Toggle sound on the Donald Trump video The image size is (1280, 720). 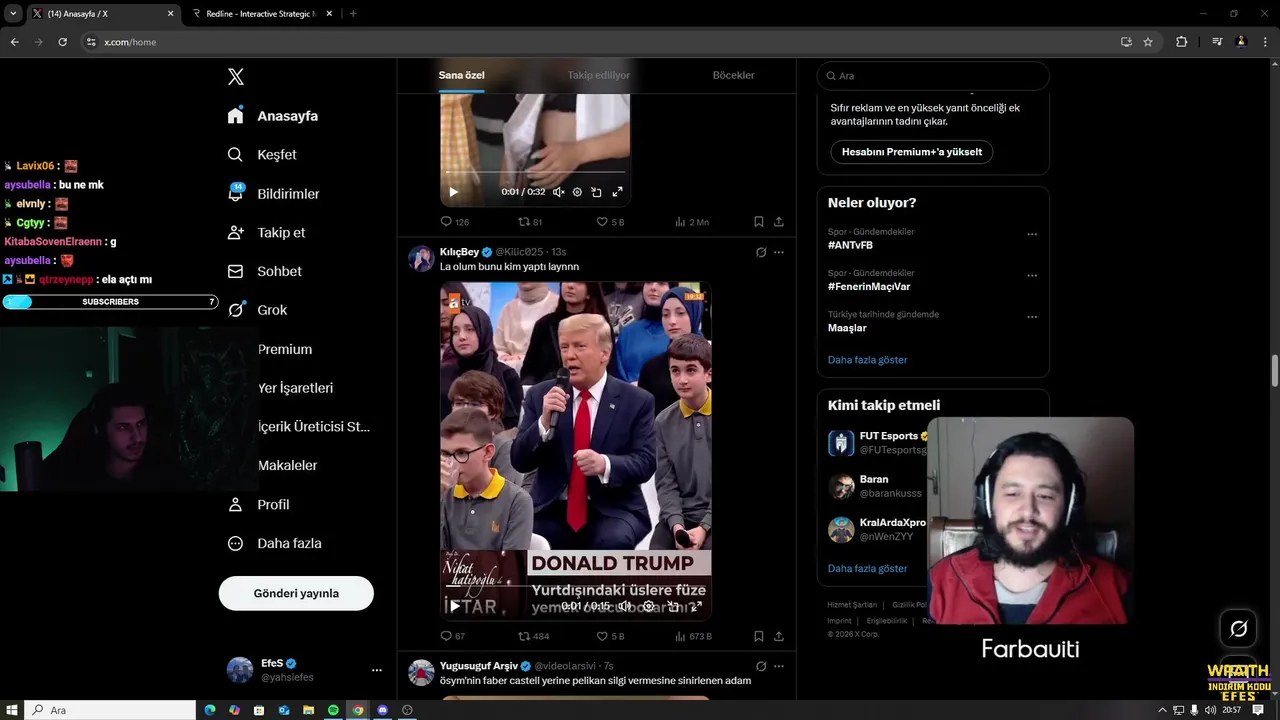tap(625, 606)
